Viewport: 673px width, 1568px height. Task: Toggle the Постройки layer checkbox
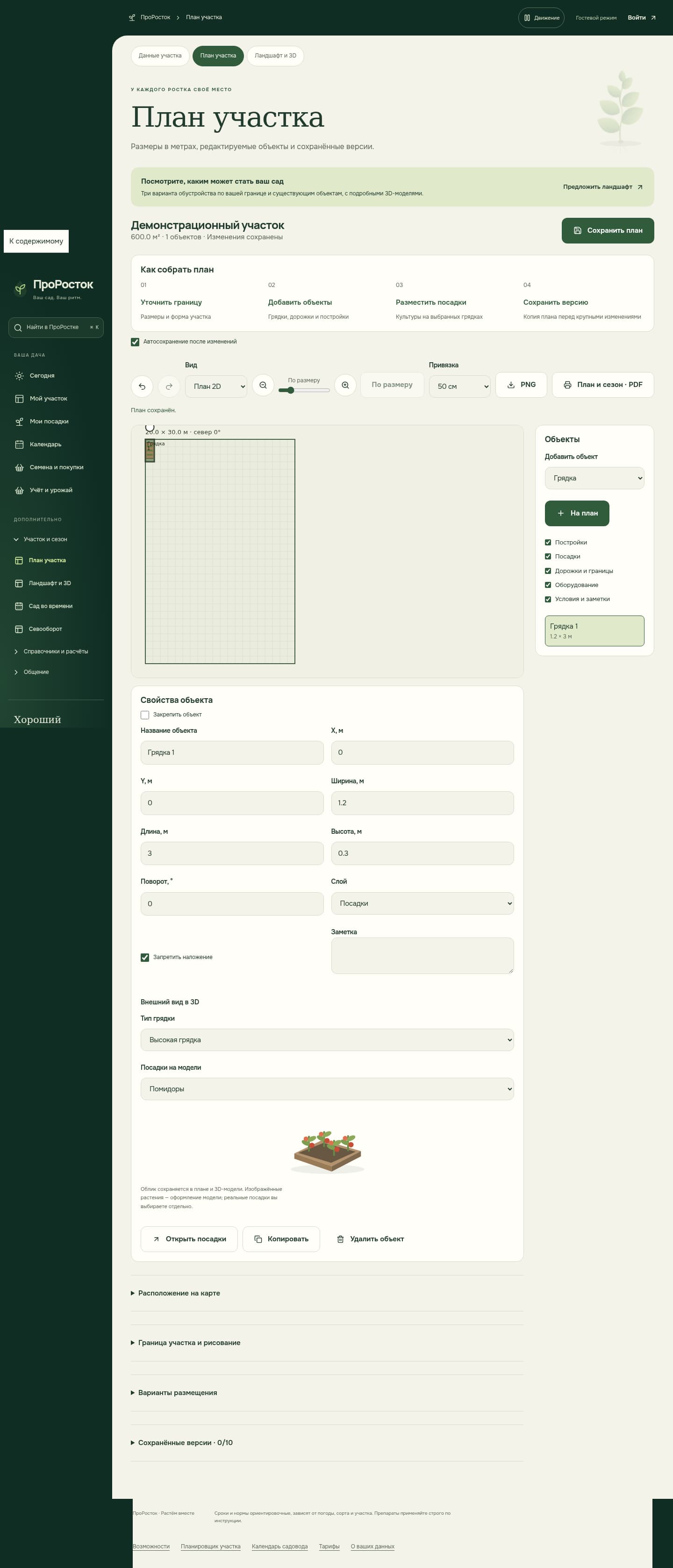[548, 542]
